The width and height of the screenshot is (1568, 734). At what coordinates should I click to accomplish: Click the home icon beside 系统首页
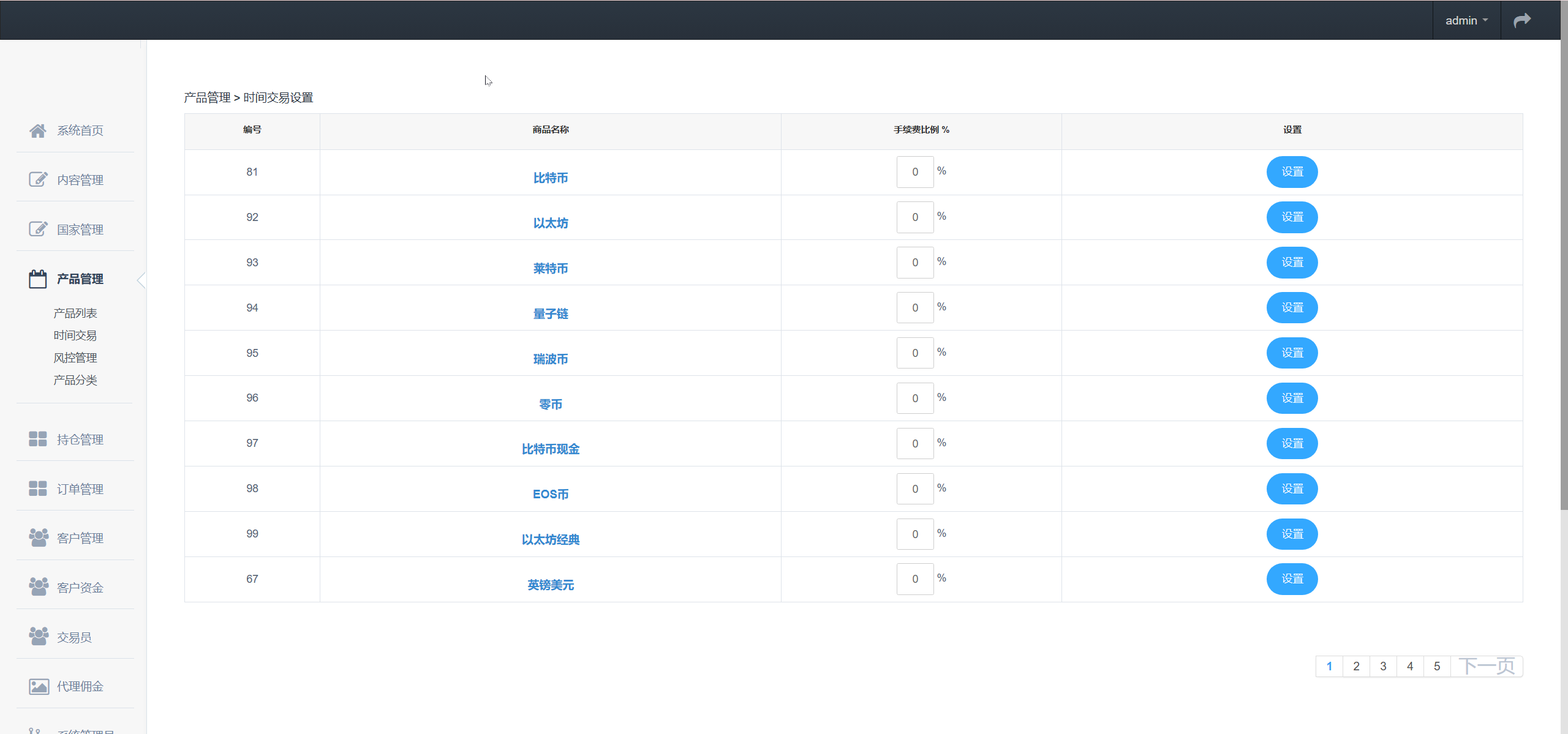[x=38, y=130]
